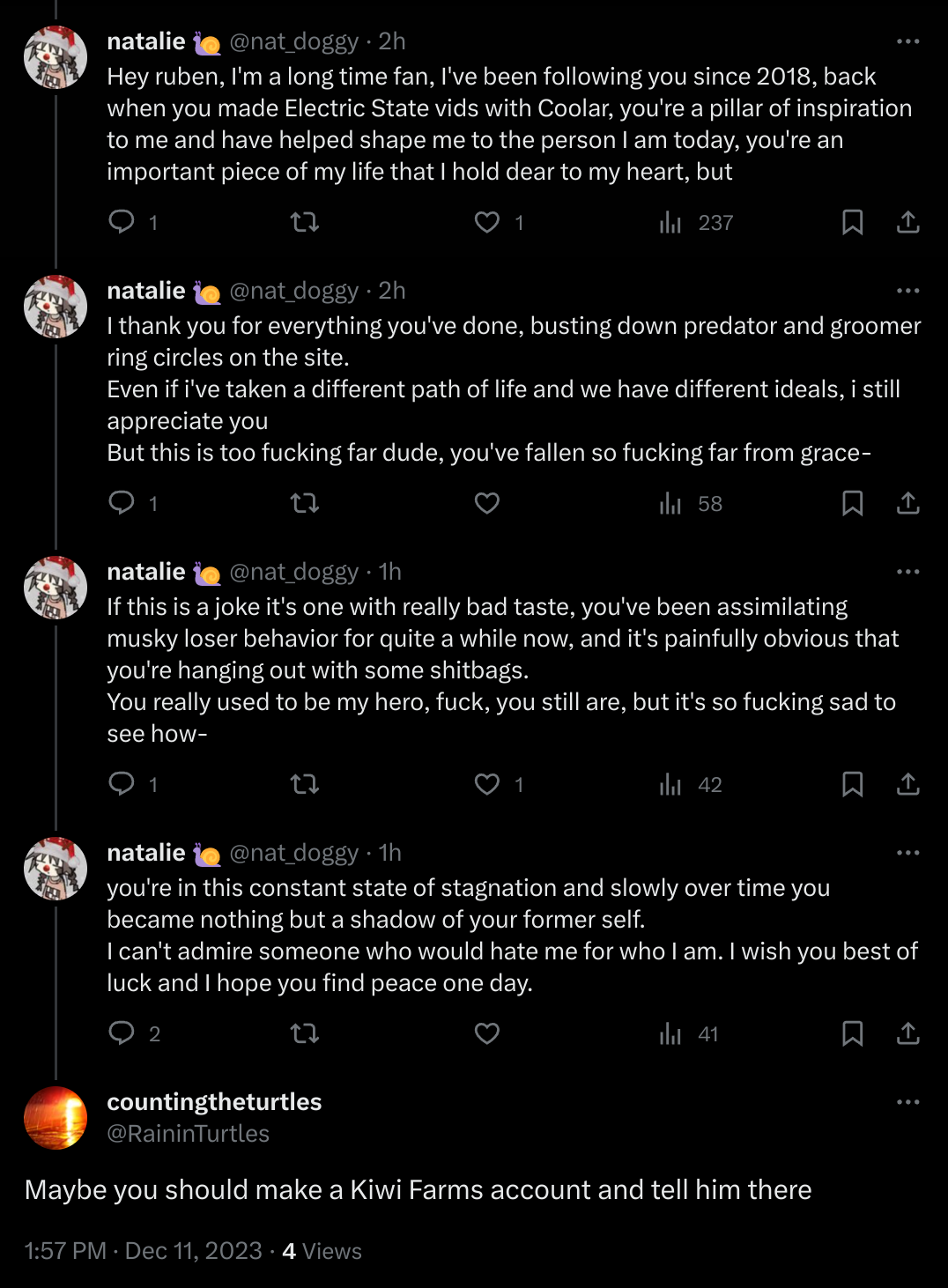Screen dimensions: 948x1288
Task: Like the 'fallen from grace' tweet
Action: 487,503
